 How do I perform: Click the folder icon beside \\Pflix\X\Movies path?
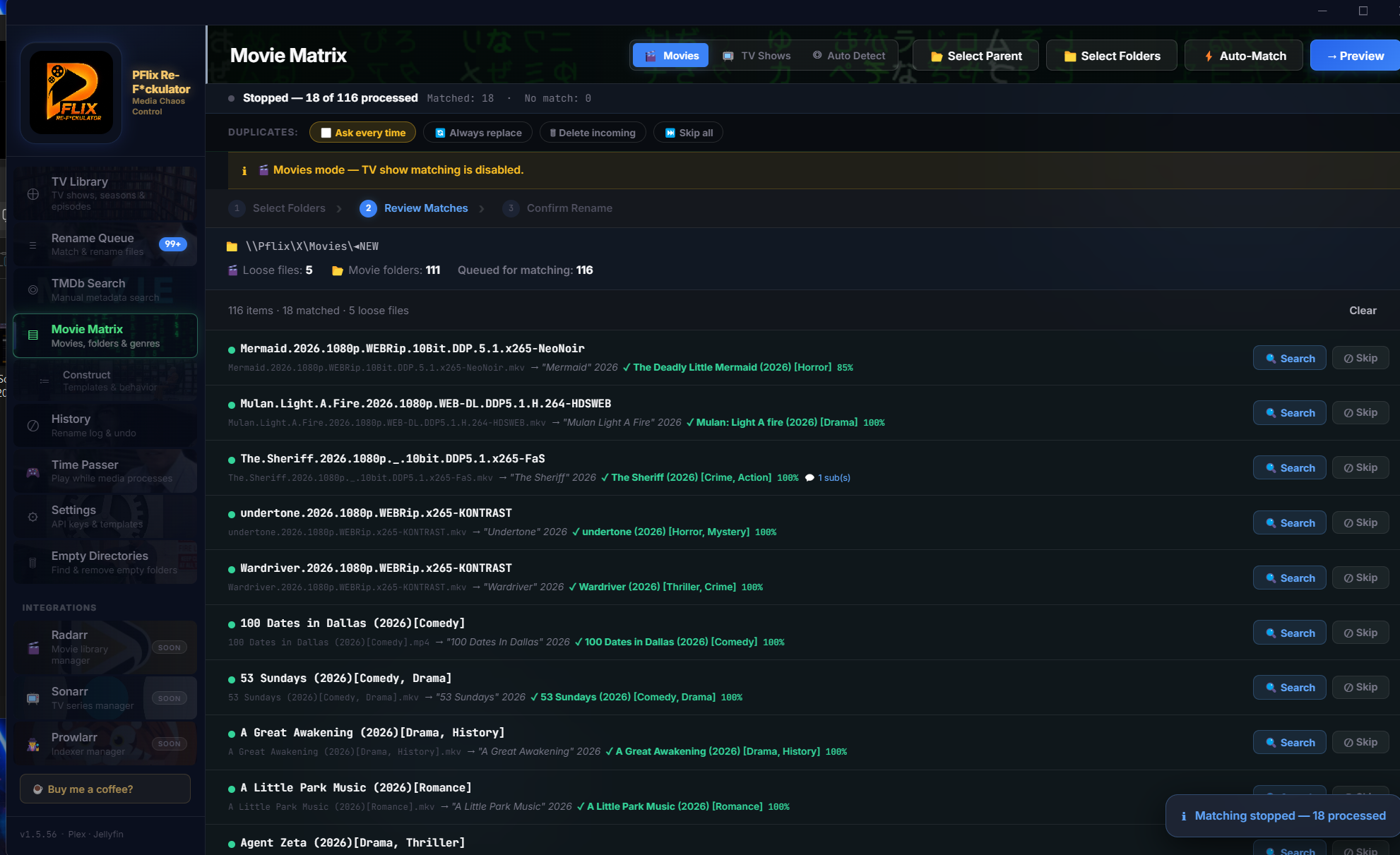pos(232,246)
